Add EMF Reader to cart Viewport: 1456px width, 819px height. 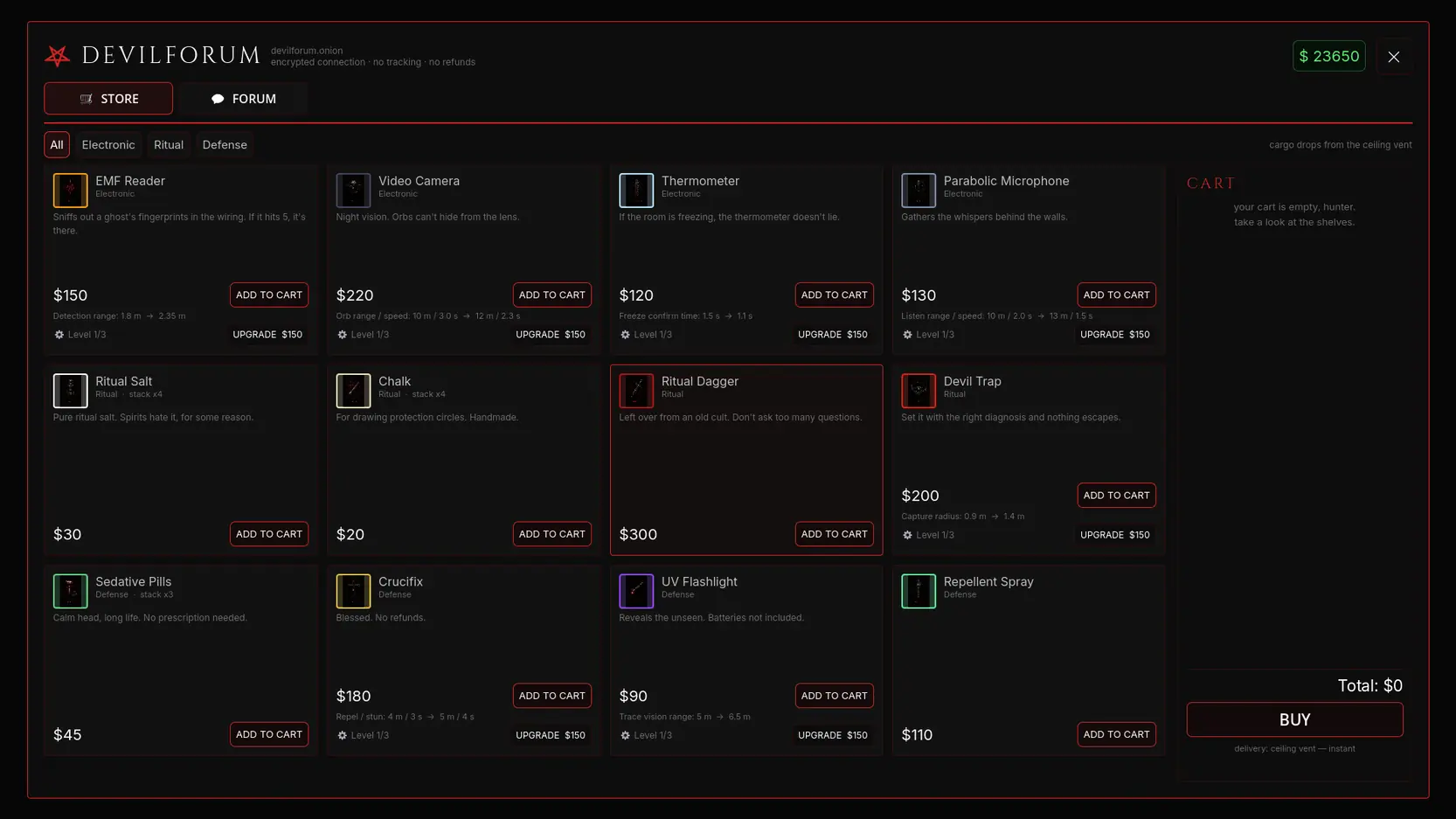click(269, 295)
